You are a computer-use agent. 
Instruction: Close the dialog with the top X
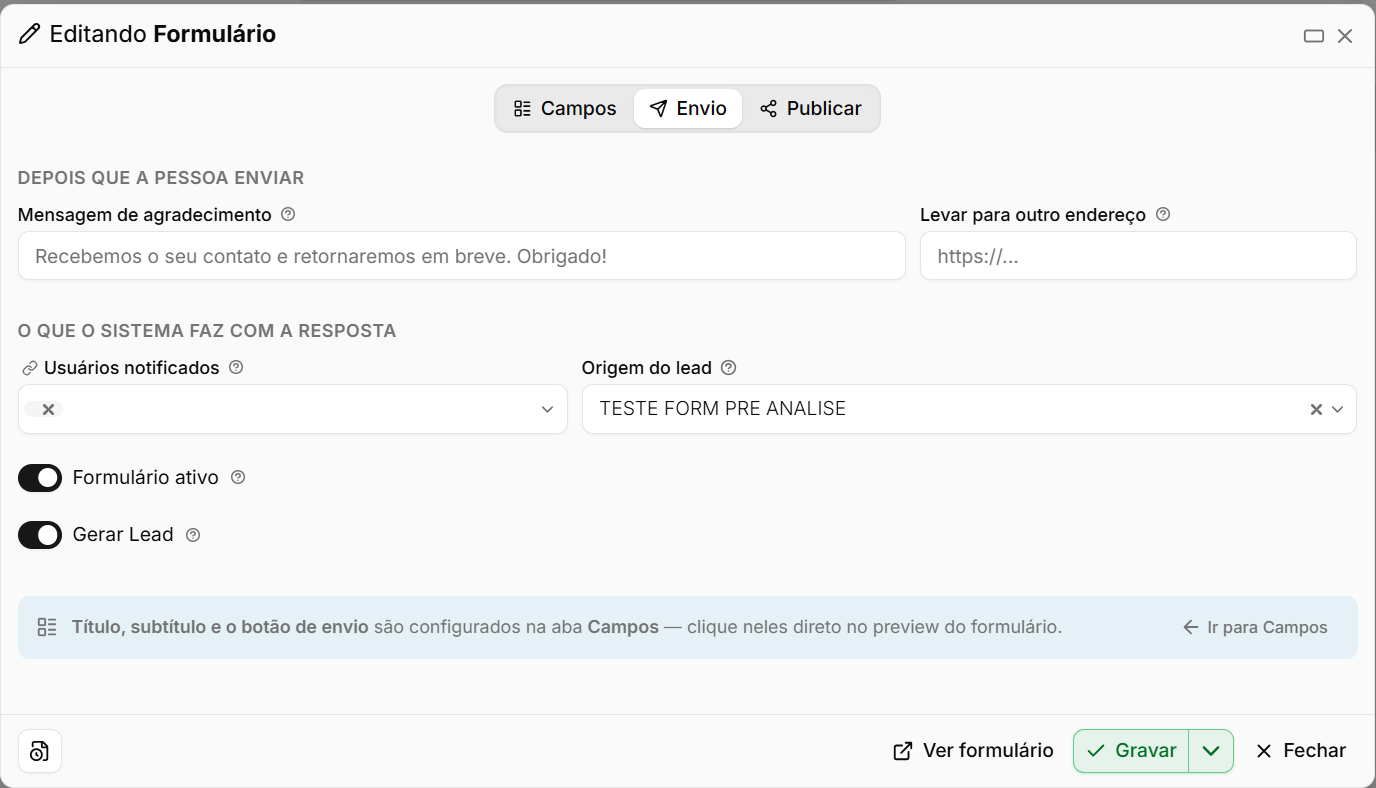[x=1345, y=36]
